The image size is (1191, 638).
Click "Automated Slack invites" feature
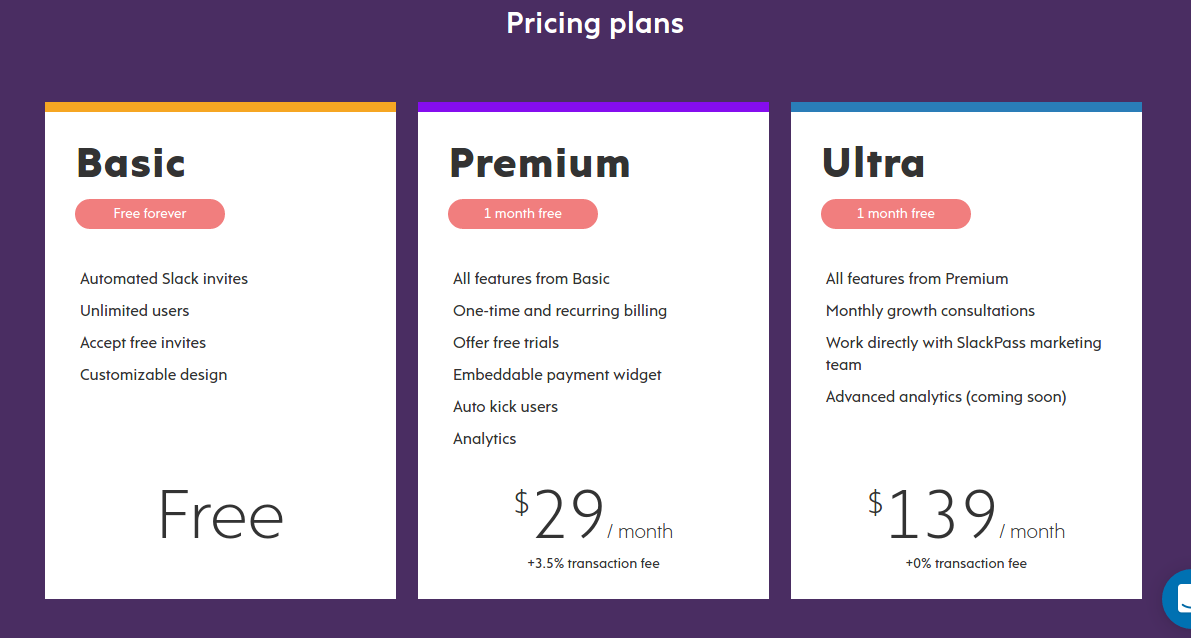[x=164, y=279]
